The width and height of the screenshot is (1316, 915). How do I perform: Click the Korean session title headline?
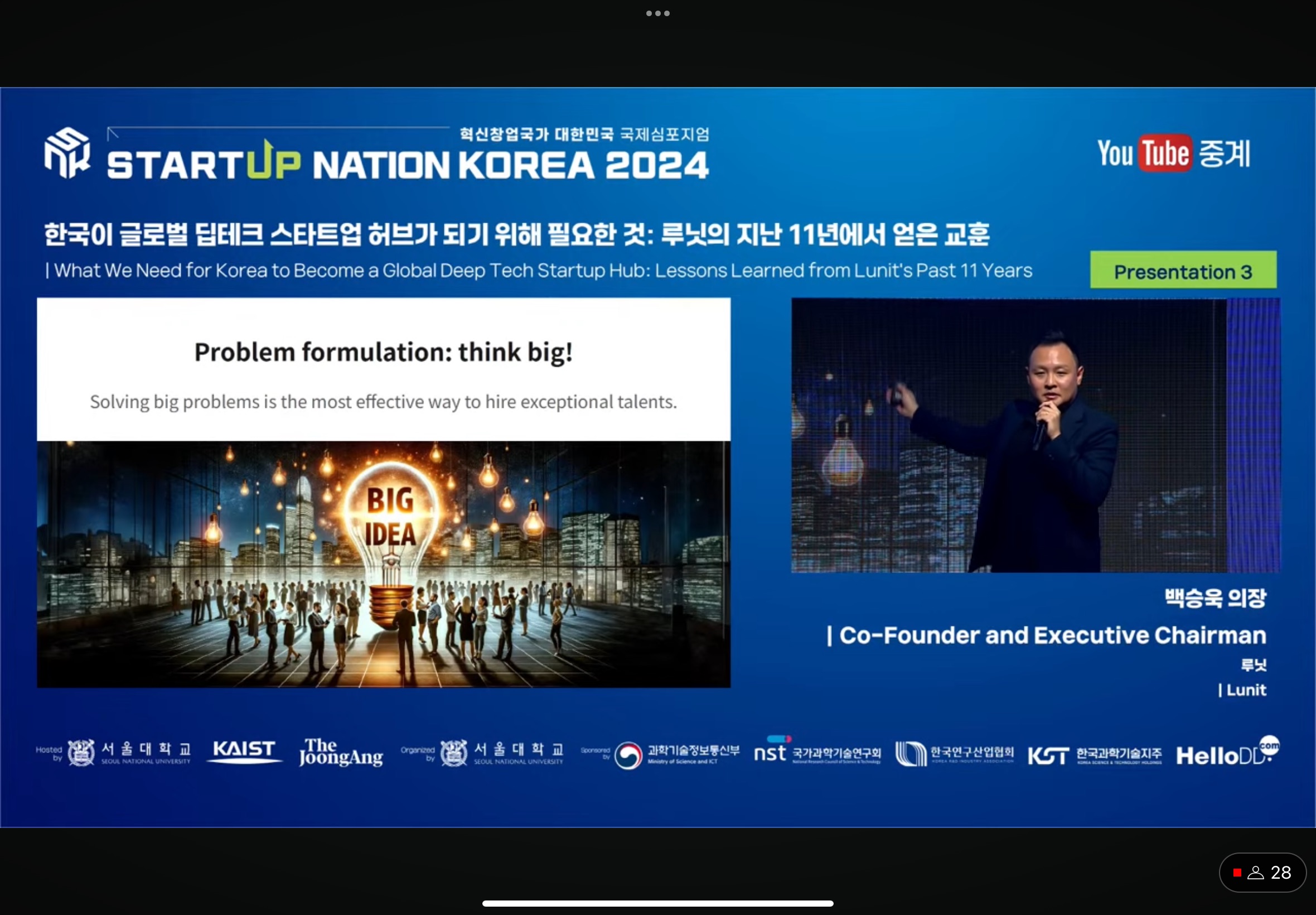(517, 234)
